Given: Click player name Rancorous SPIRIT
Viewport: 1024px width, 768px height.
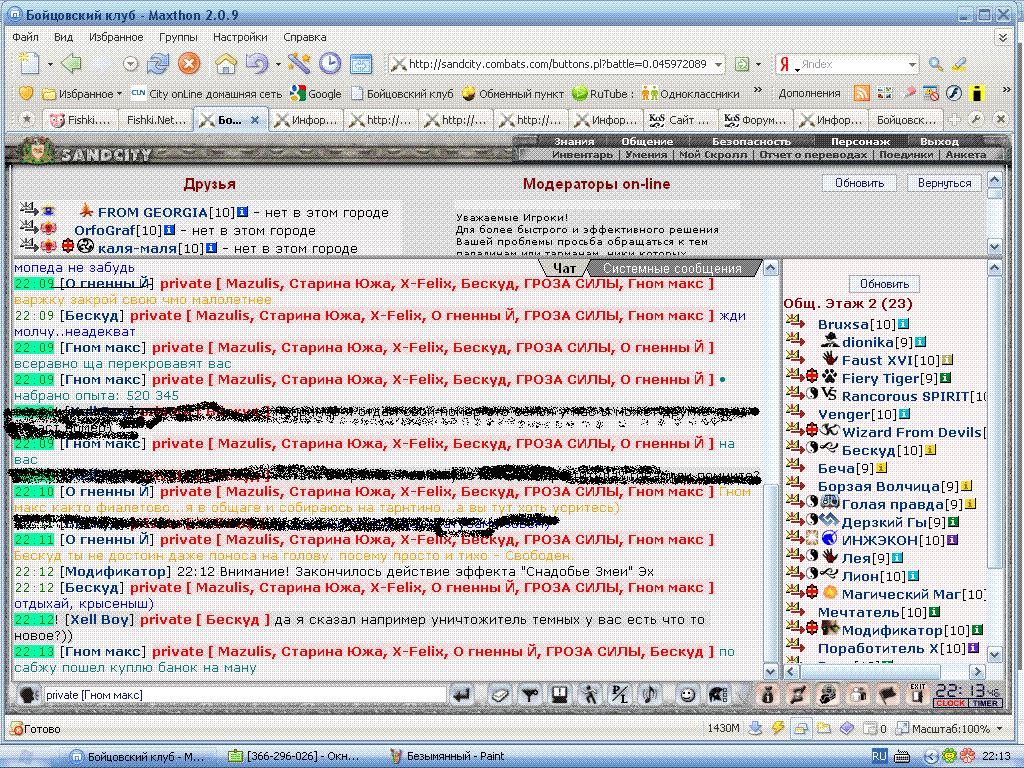Looking at the screenshot, I should (x=905, y=396).
